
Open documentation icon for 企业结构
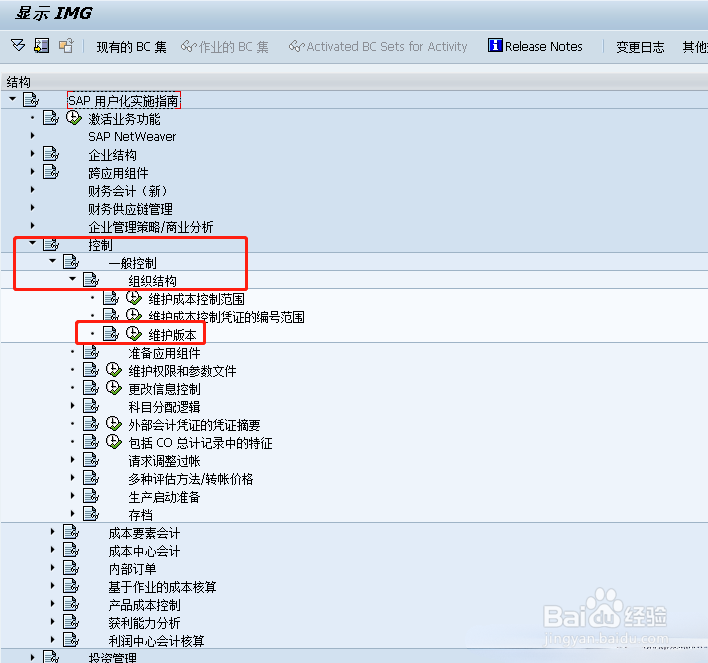[51, 154]
